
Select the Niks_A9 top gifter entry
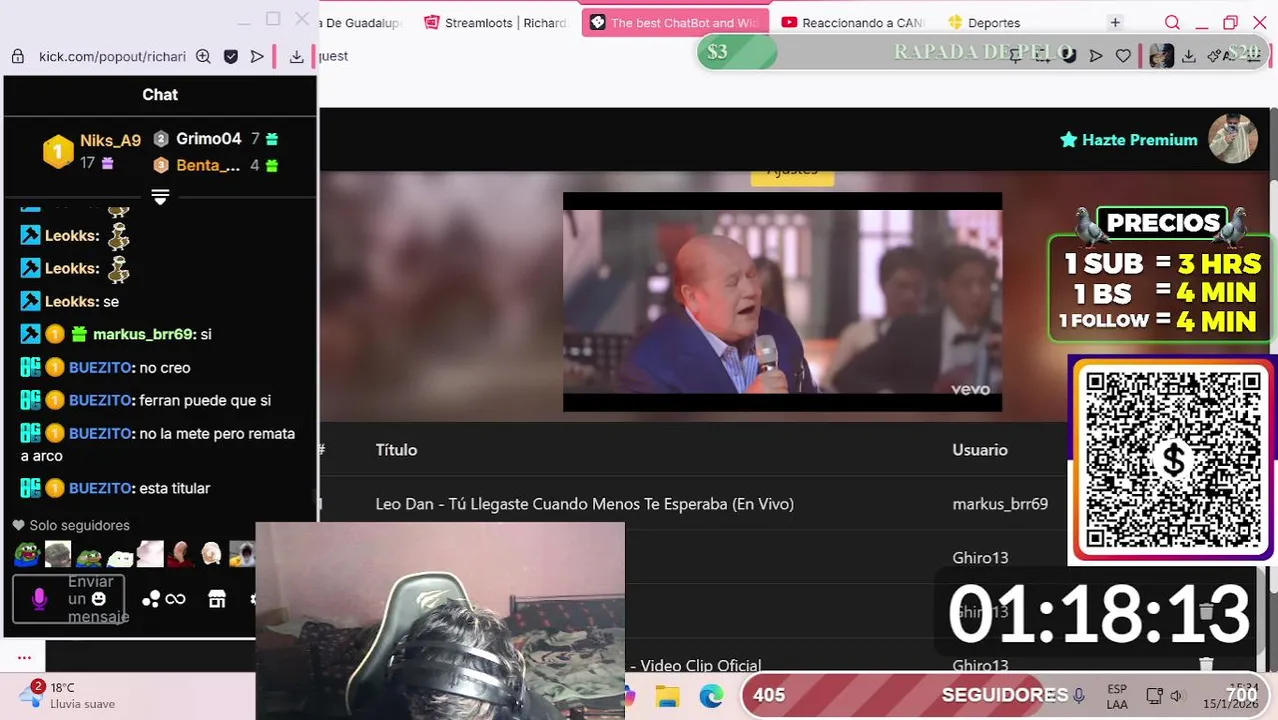pyautogui.click(x=92, y=150)
